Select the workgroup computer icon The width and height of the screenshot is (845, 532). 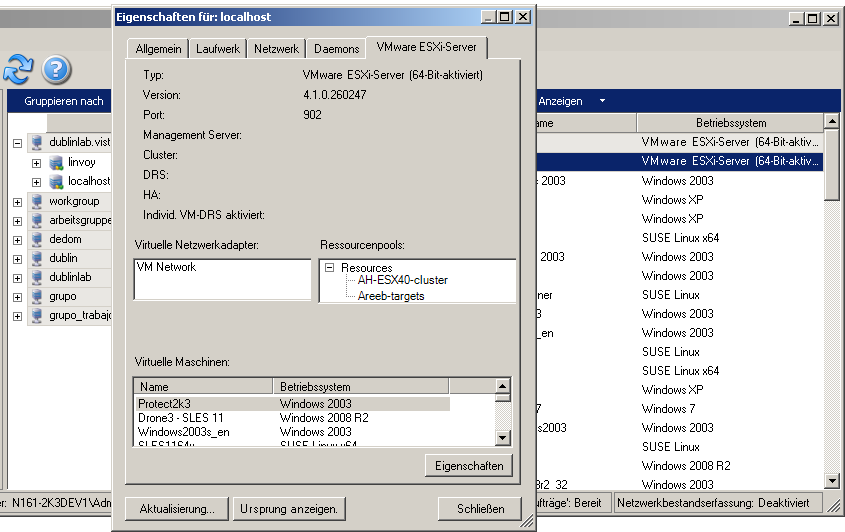coord(37,201)
